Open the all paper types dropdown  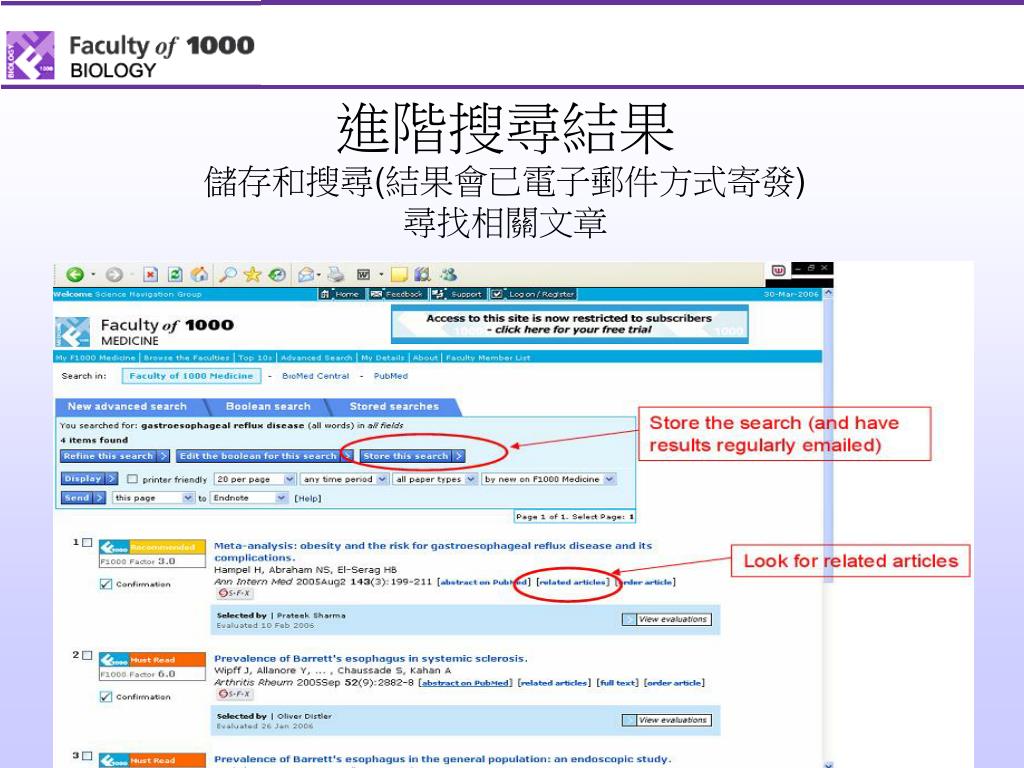[434, 479]
